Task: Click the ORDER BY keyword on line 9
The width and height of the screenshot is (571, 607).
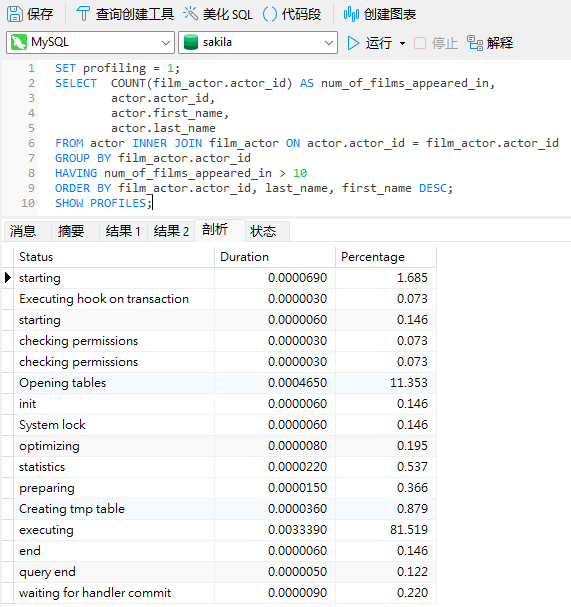Action: (x=83, y=188)
